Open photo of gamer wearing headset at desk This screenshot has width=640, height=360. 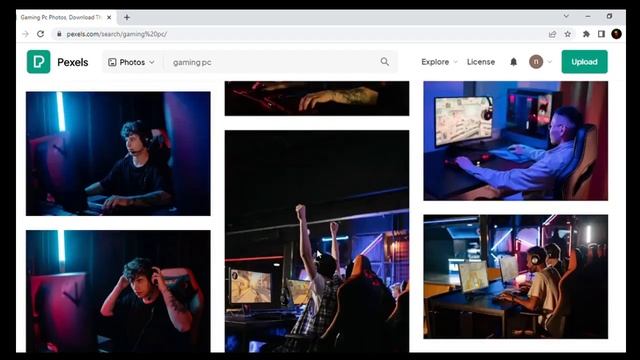tap(118, 153)
